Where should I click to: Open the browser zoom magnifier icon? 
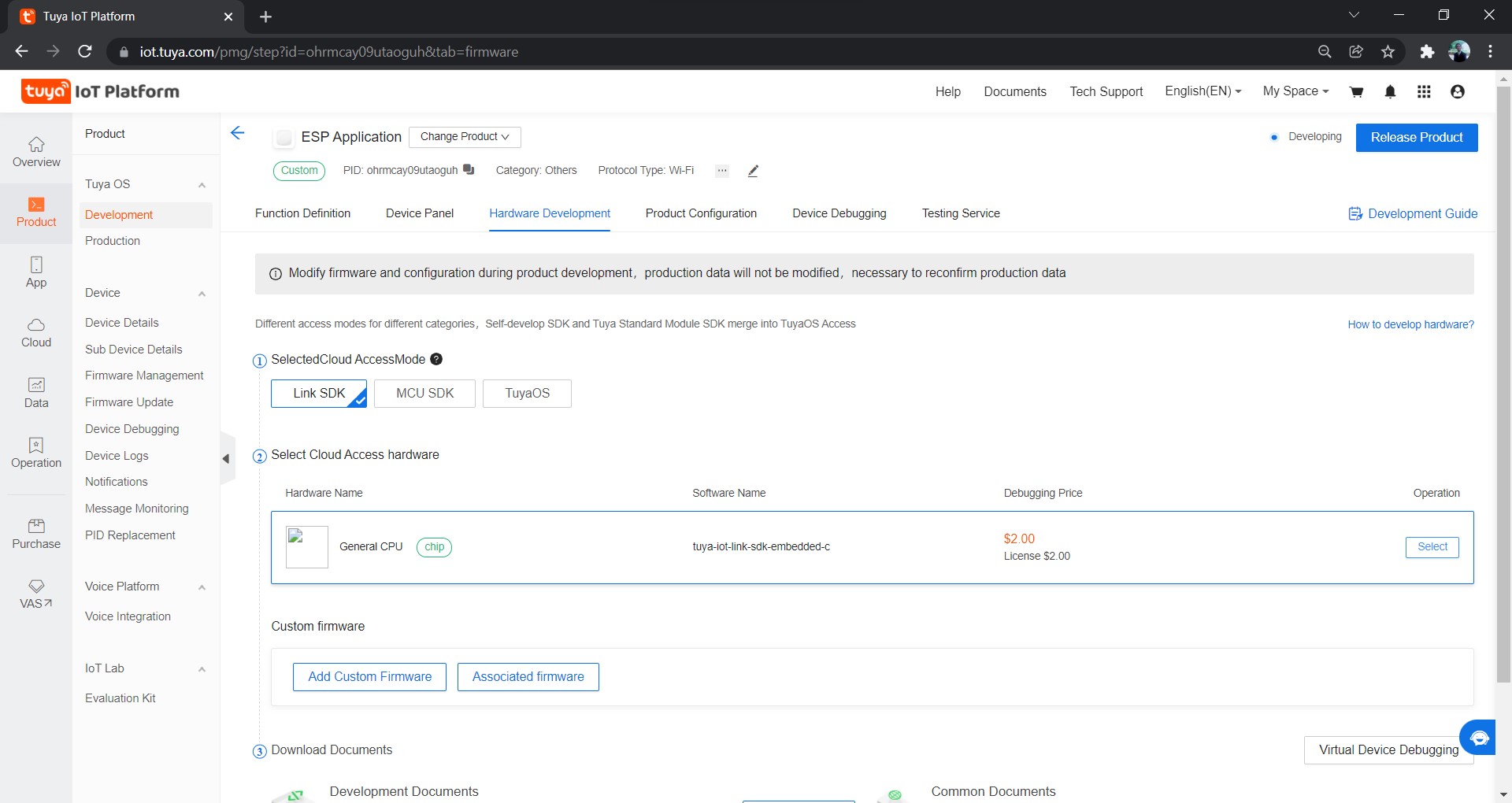coord(1325,52)
